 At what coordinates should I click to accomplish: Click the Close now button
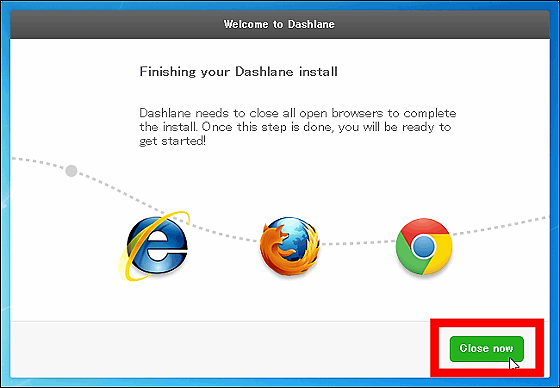point(486,348)
